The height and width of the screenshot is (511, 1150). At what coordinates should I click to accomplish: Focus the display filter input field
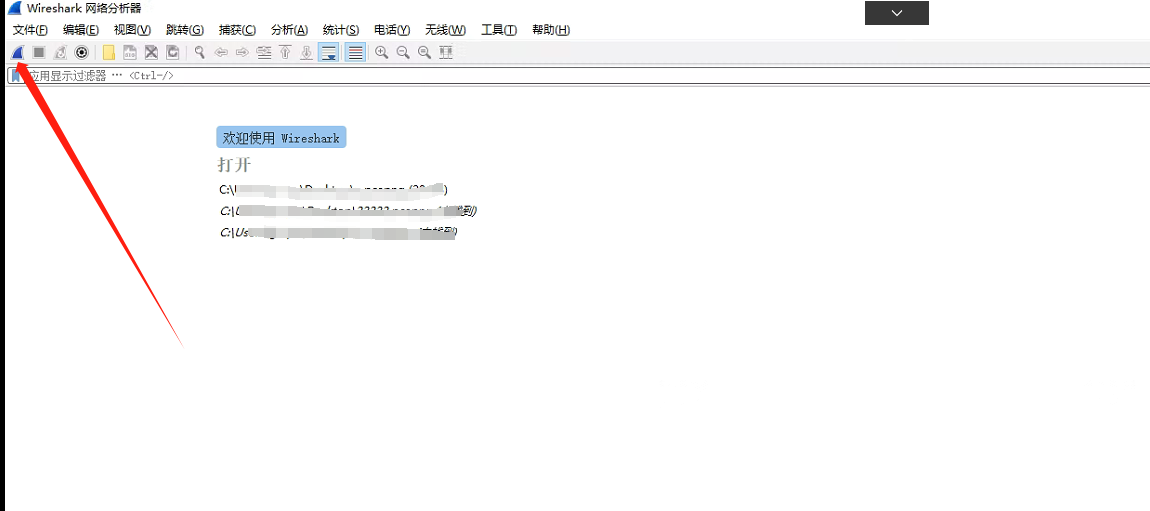click(x=587, y=76)
